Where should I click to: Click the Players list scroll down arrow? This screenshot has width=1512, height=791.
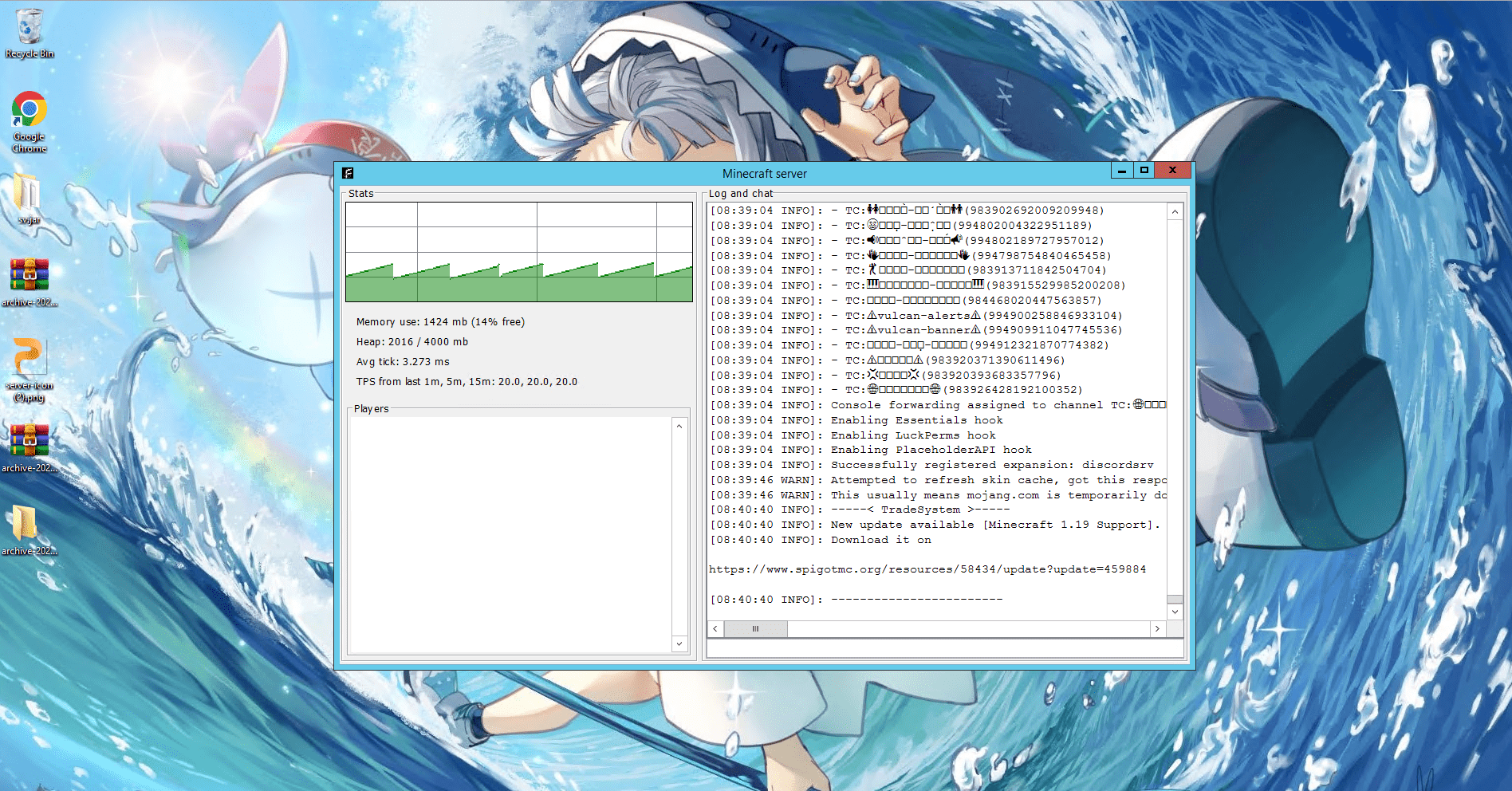tap(679, 643)
